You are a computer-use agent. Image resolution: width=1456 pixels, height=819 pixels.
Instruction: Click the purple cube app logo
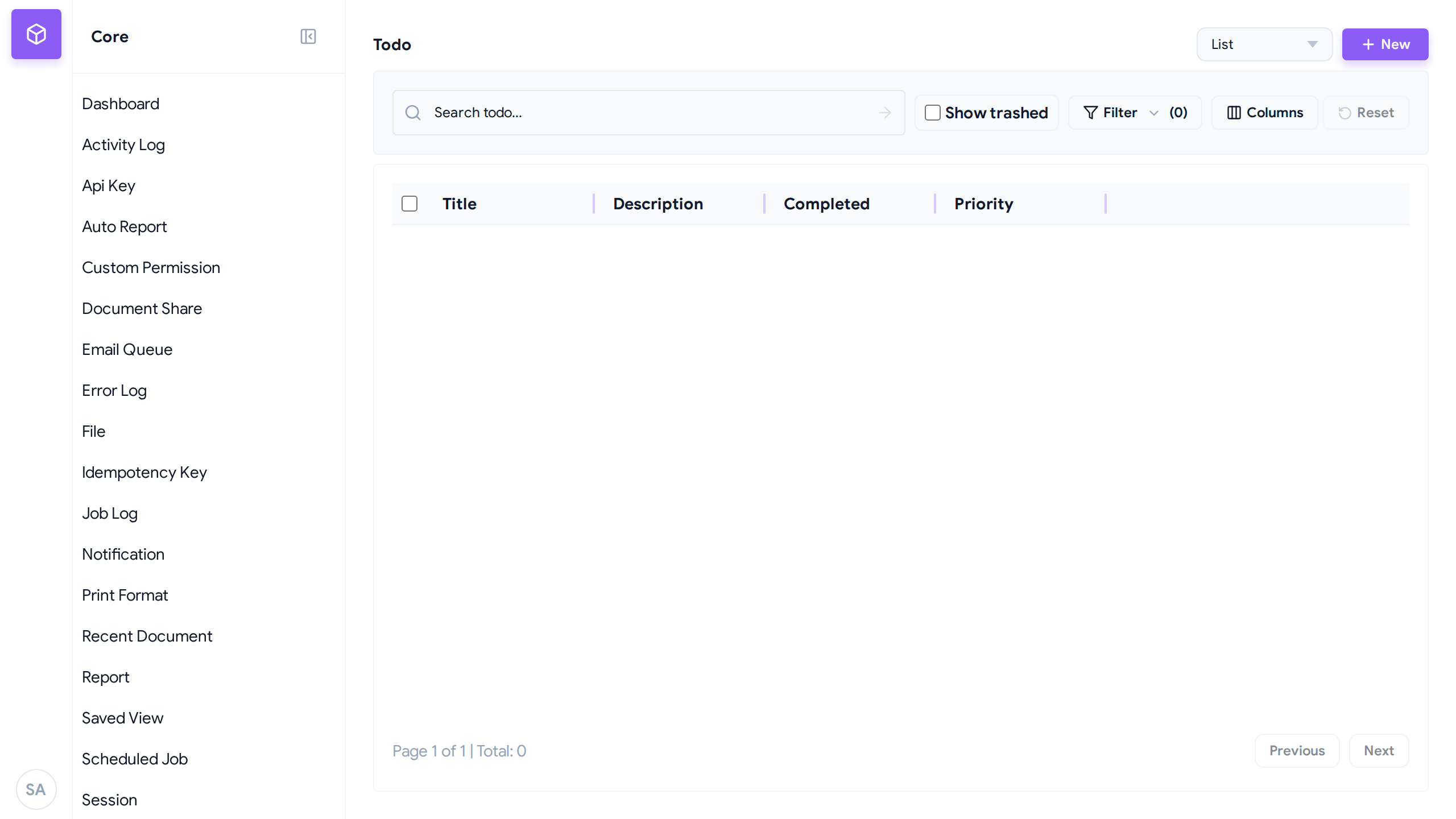(x=36, y=34)
